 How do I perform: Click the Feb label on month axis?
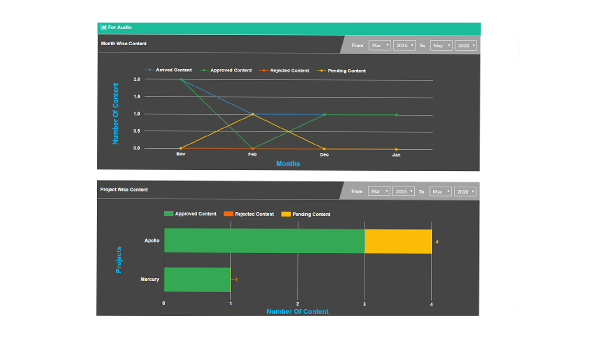(x=252, y=154)
